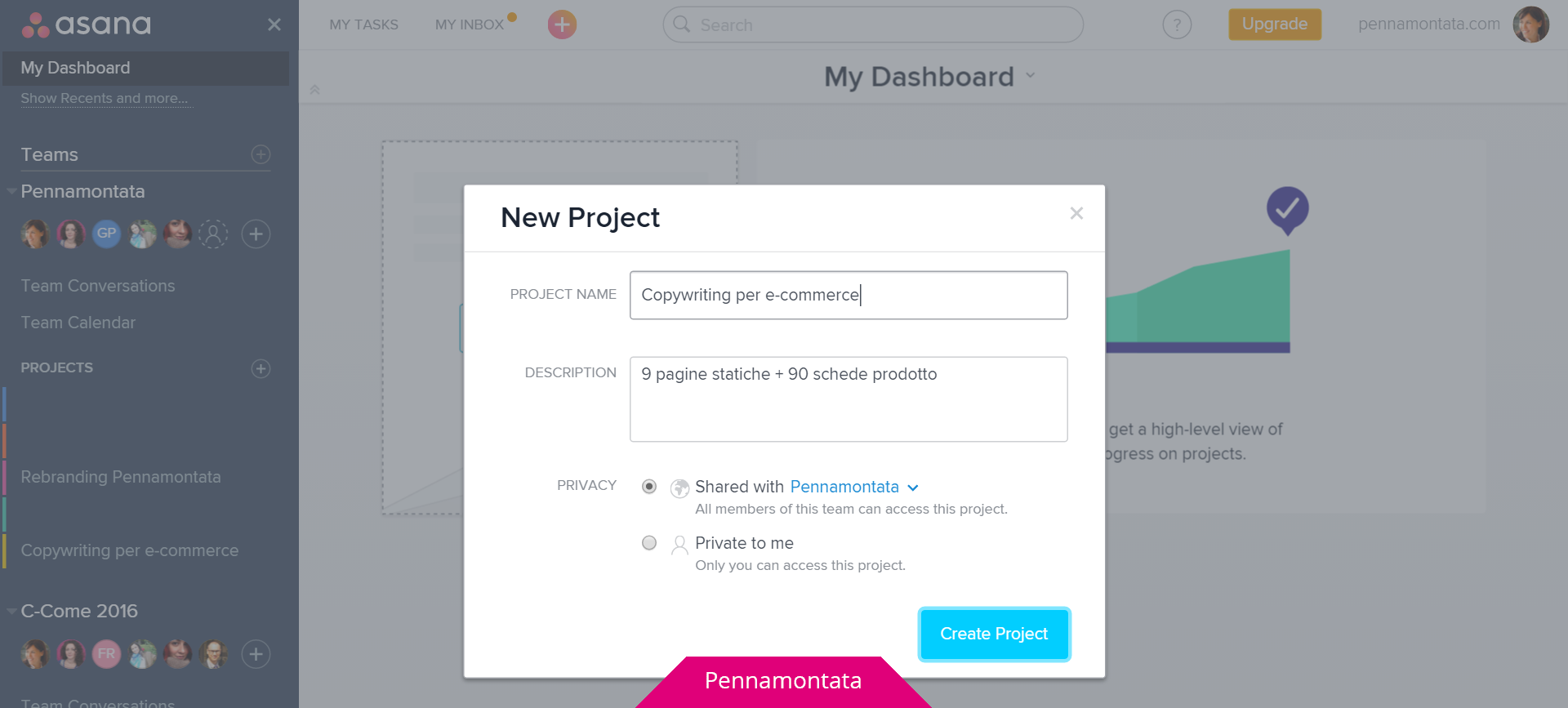Viewport: 1568px width, 708px height.
Task: Go to My Tasks
Action: point(363,24)
